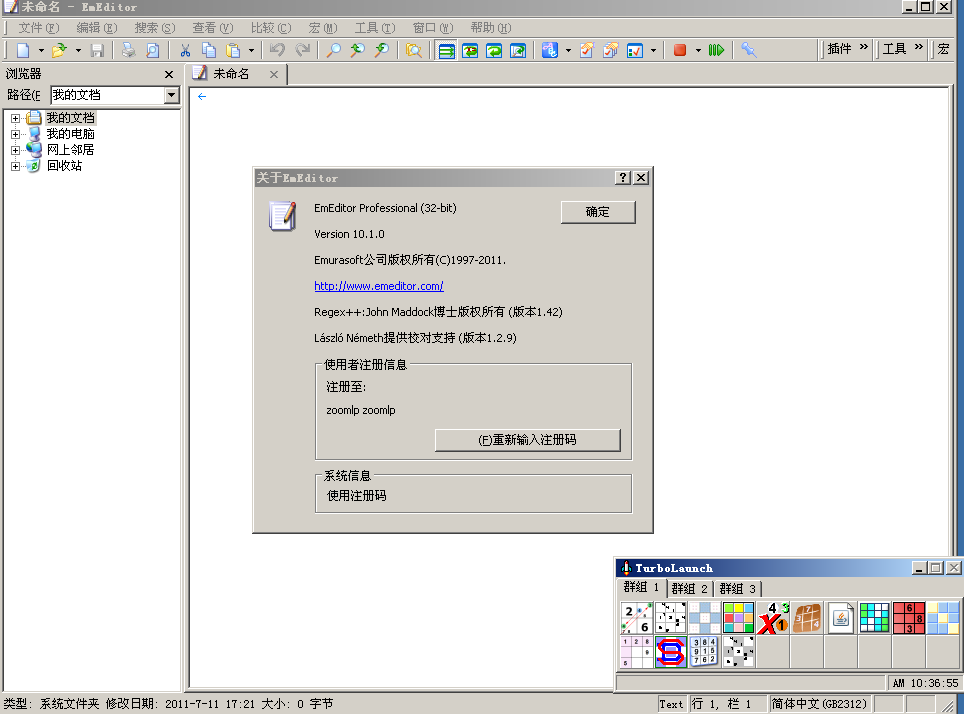Open the 编辑(E) menu
The image size is (964, 714).
pos(97,28)
